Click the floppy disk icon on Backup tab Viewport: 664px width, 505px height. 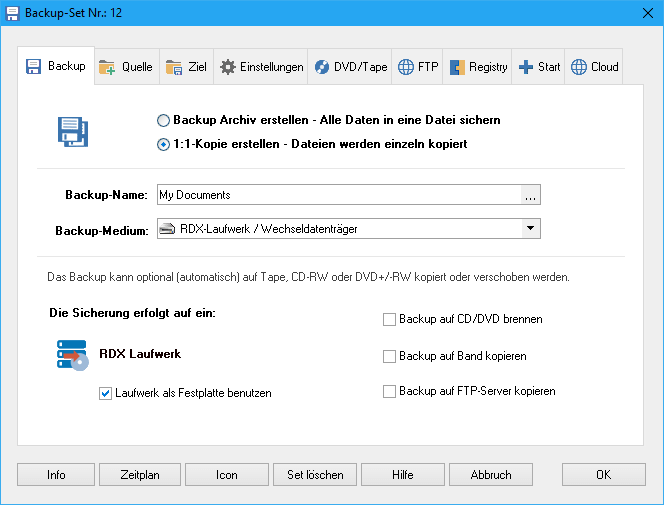[x=33, y=66]
